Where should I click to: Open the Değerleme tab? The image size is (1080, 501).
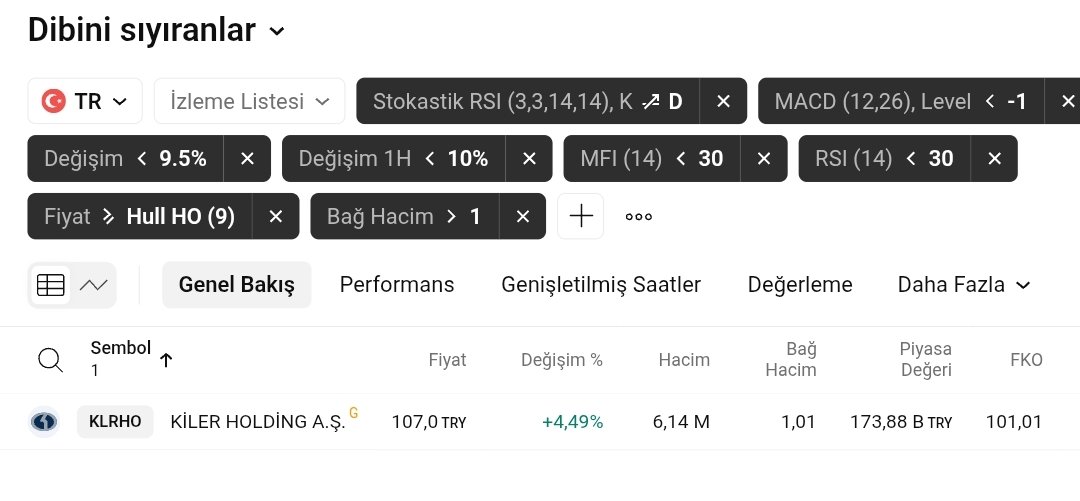click(800, 285)
